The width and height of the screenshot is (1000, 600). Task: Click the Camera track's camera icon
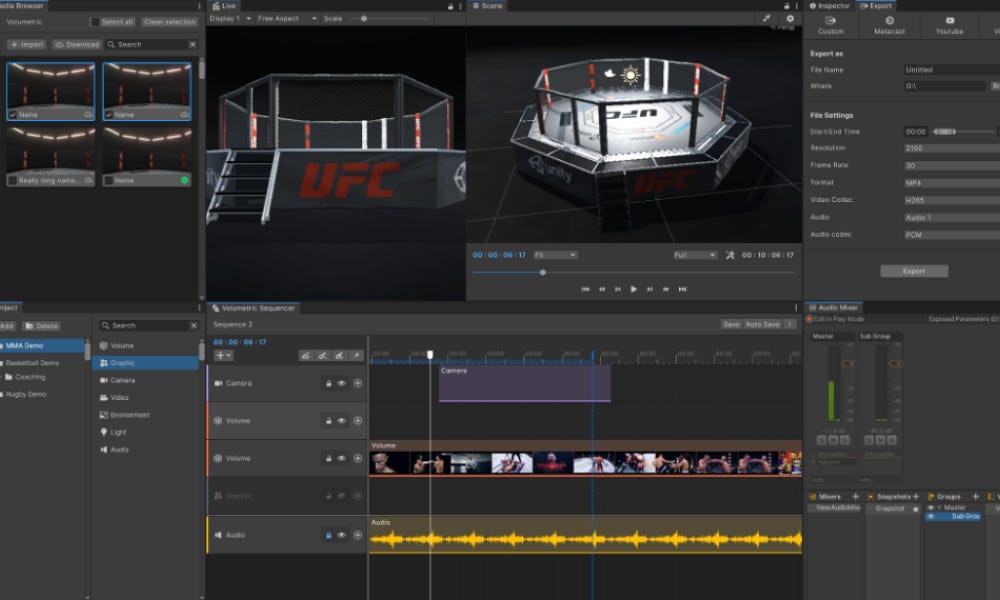coord(218,383)
